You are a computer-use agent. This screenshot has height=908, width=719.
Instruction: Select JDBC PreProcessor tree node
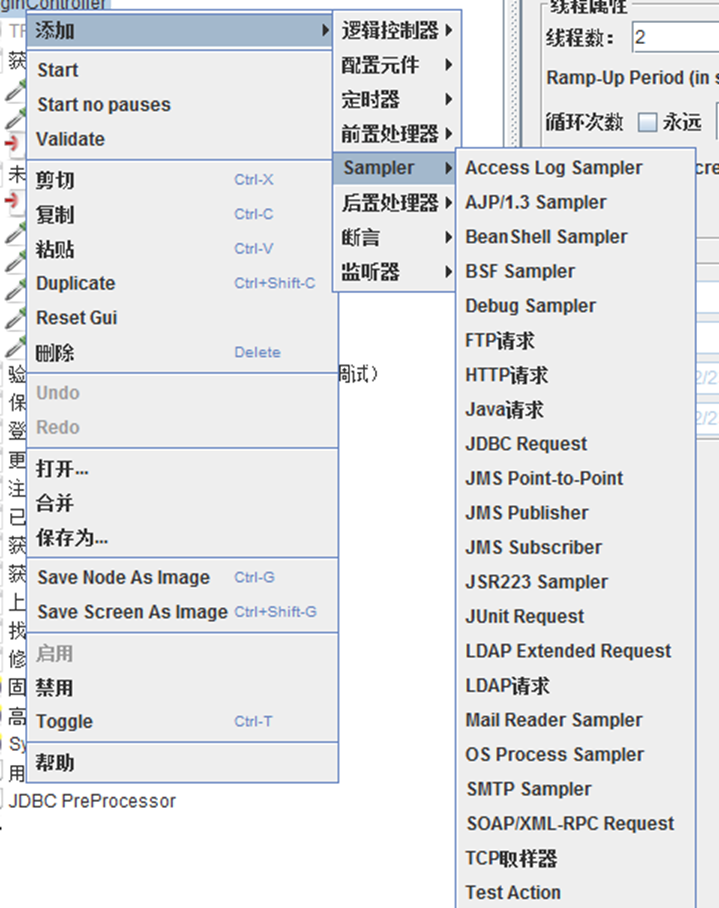coord(92,801)
